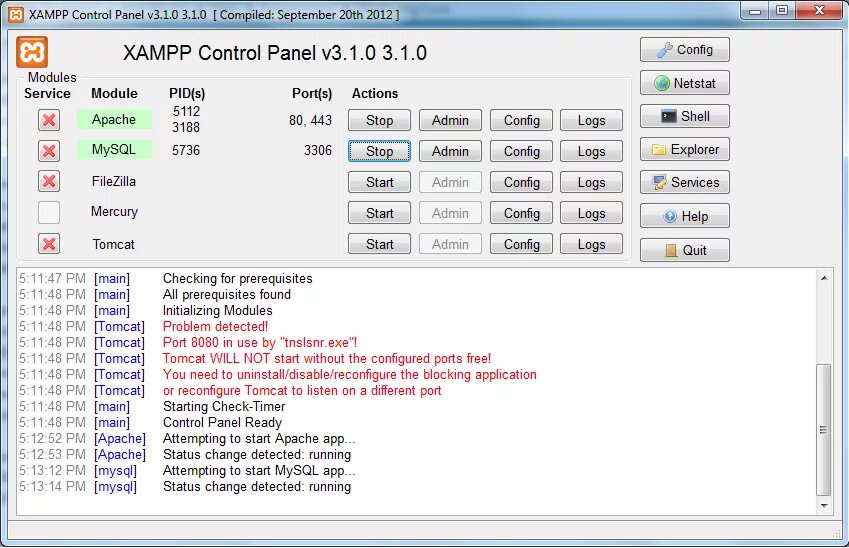
Task: Click the log scrollbar up arrow
Action: point(824,278)
